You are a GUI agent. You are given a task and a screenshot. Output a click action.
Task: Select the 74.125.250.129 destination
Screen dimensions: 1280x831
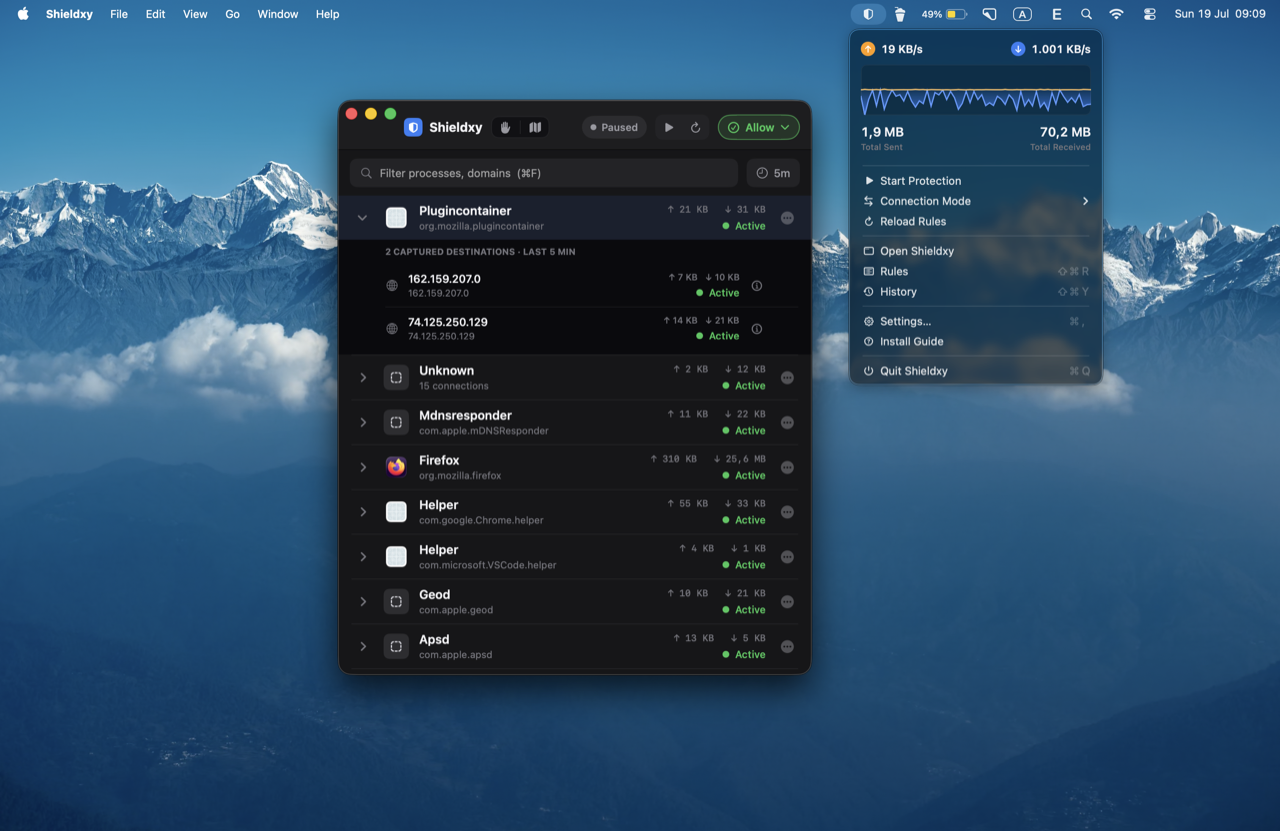[575, 329]
